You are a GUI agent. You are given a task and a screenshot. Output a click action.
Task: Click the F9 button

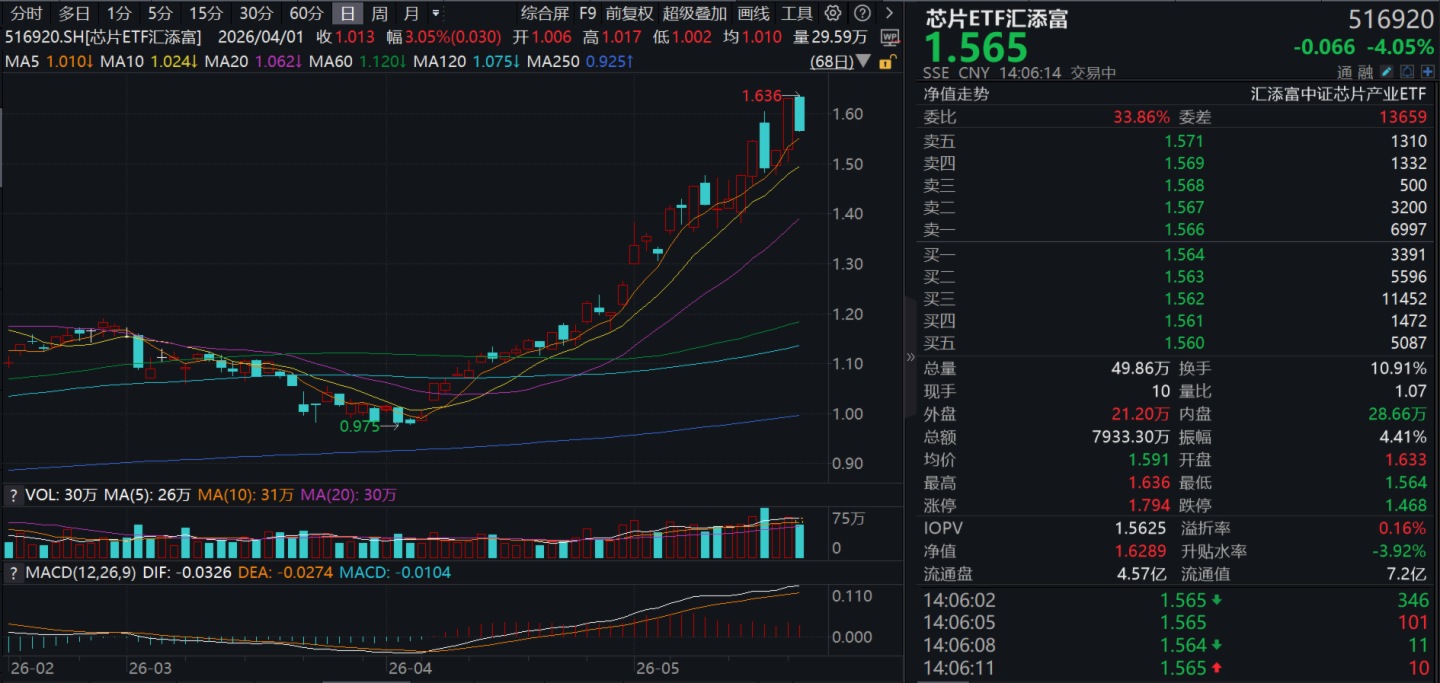pos(587,14)
